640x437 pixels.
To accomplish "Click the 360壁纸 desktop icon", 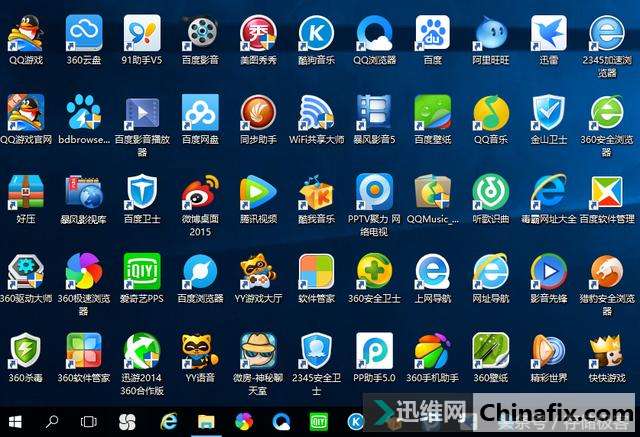I will coord(491,350).
